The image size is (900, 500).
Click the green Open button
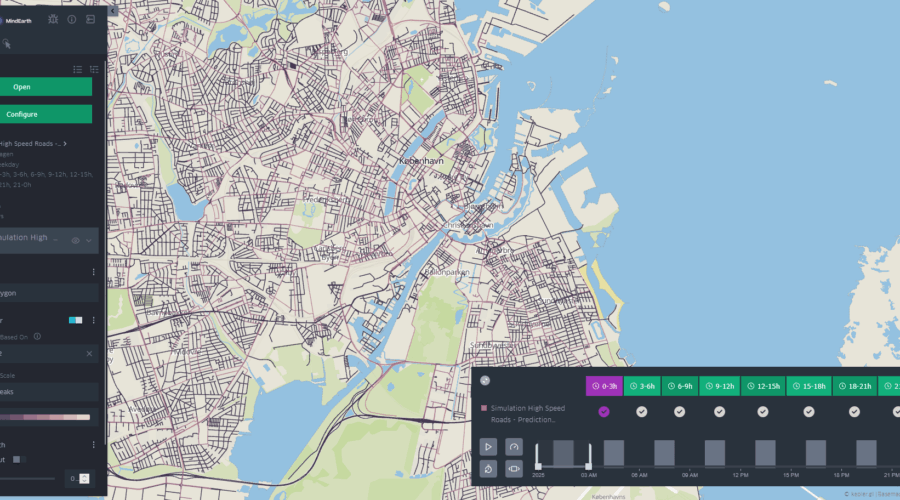46,87
